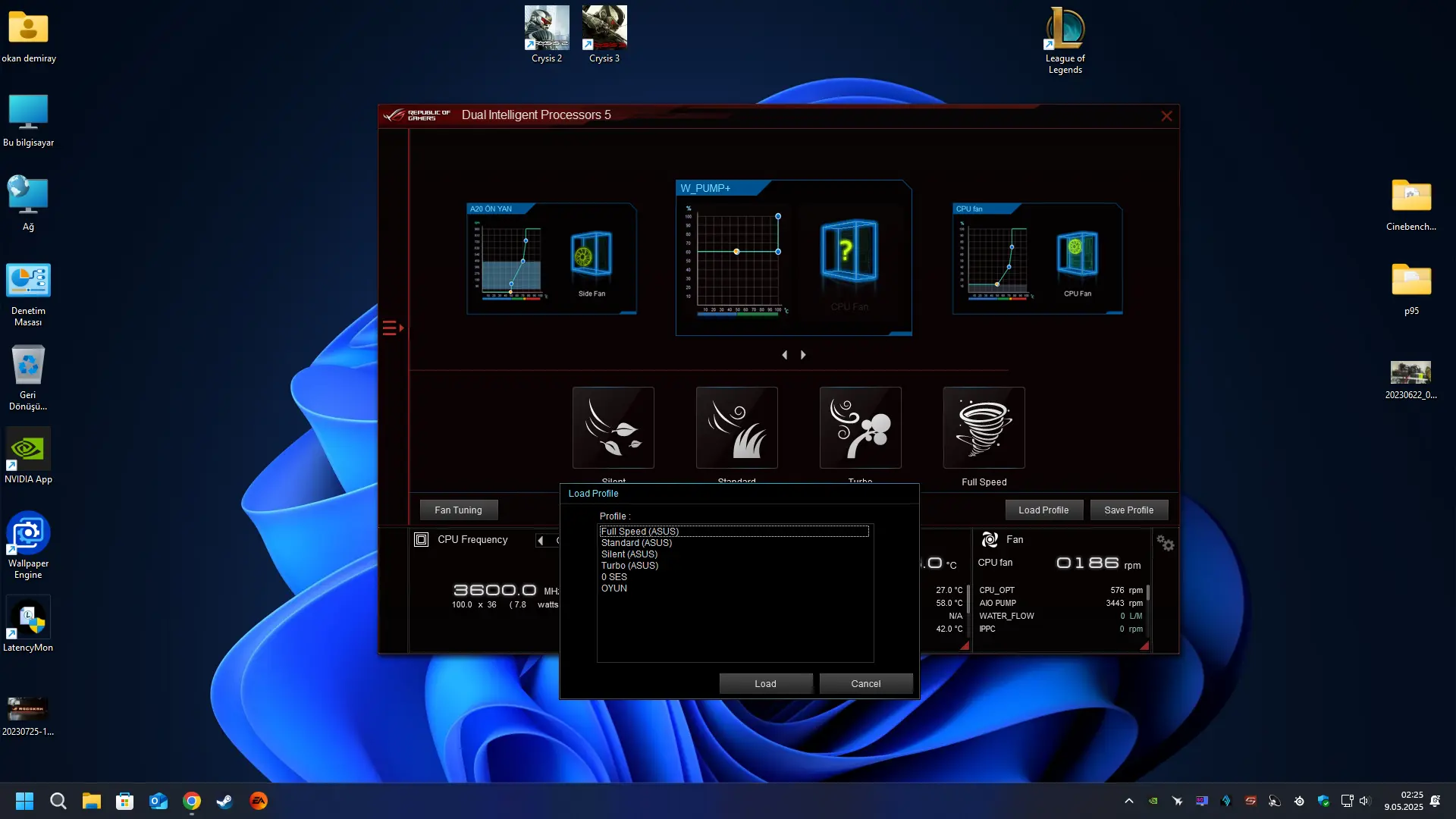
Task: Select the Standard fan mode icon
Action: point(736,428)
